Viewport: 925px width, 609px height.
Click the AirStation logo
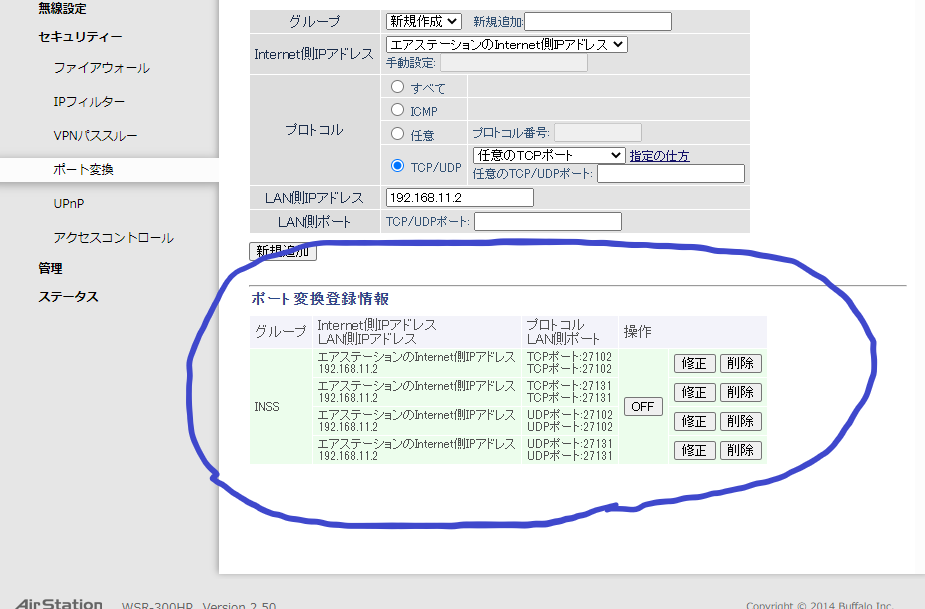coord(59,604)
